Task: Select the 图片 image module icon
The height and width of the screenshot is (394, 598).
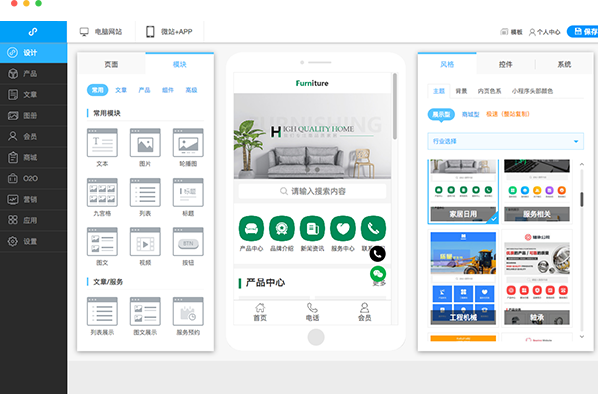Action: [x=145, y=143]
